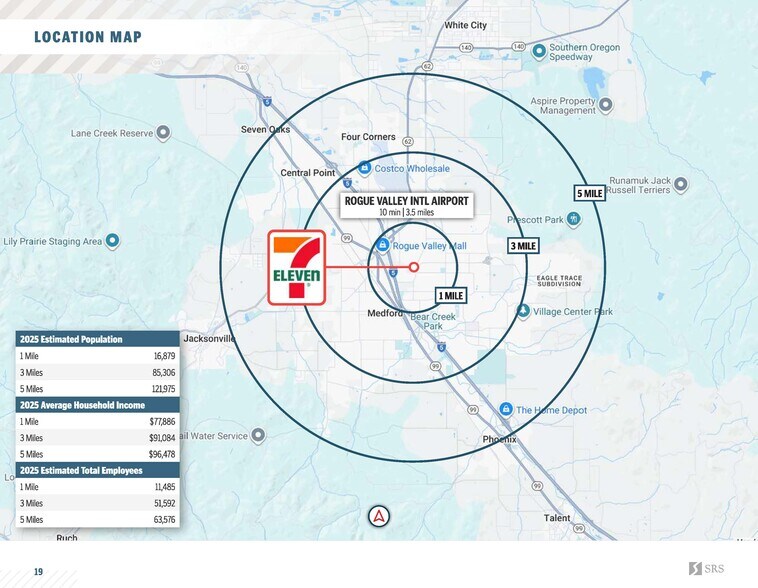Screen dimensions: 758x588
Task: Select the Rogue Valley Mall pin
Action: 382,245
